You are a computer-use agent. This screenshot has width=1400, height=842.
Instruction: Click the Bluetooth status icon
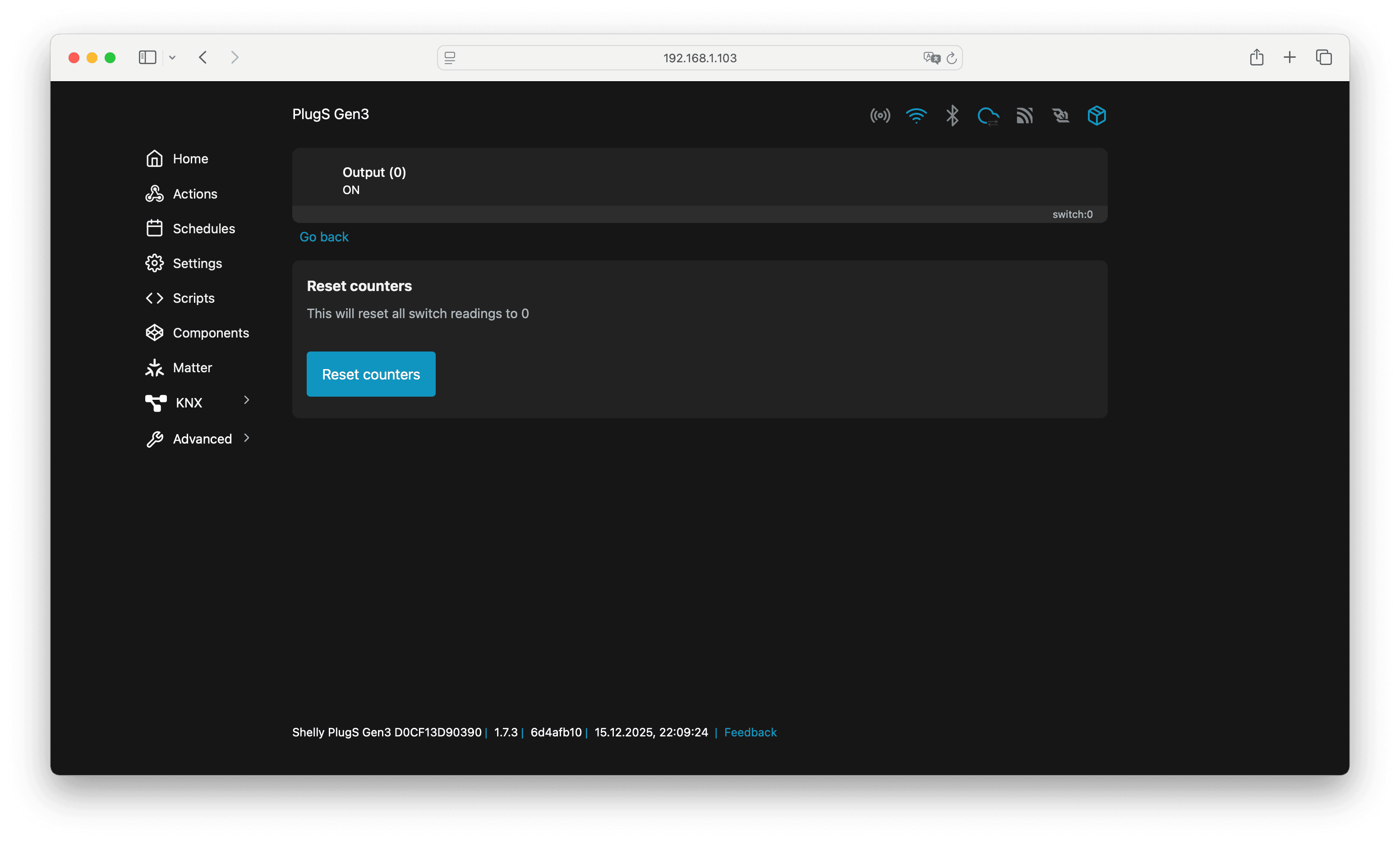pyautogui.click(x=952, y=116)
